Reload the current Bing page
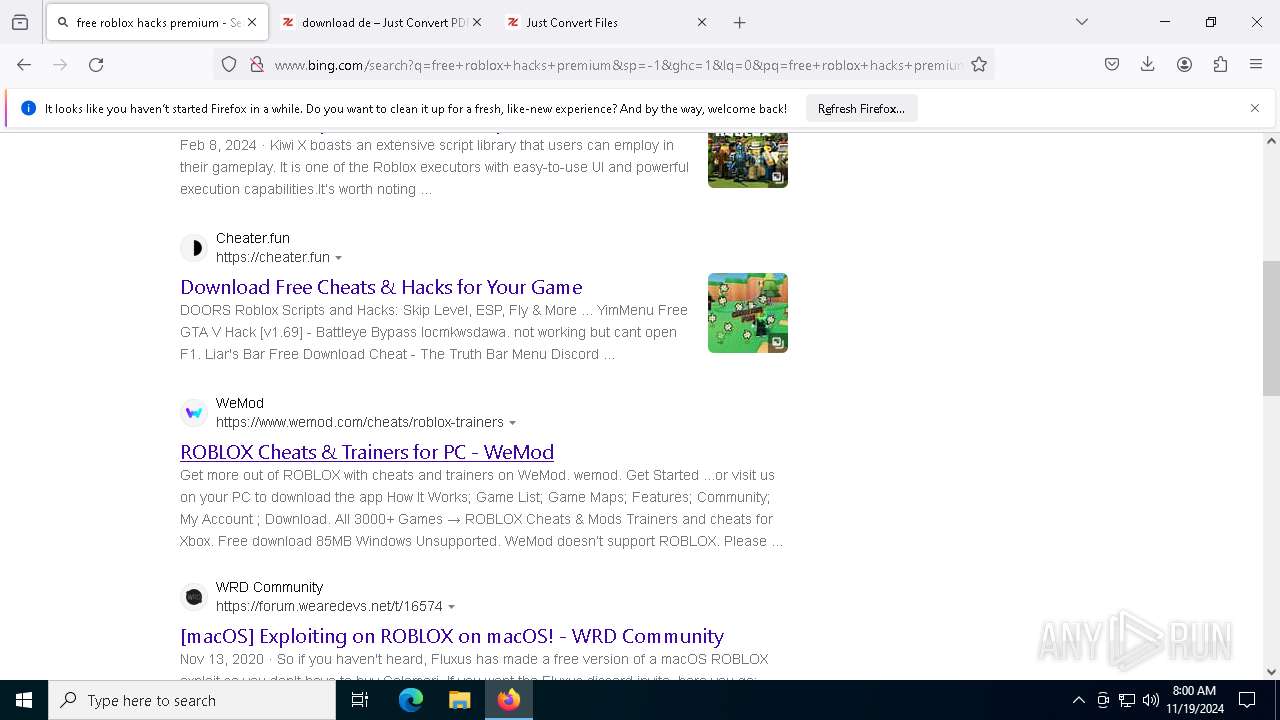The height and width of the screenshot is (720, 1280). coord(96,65)
